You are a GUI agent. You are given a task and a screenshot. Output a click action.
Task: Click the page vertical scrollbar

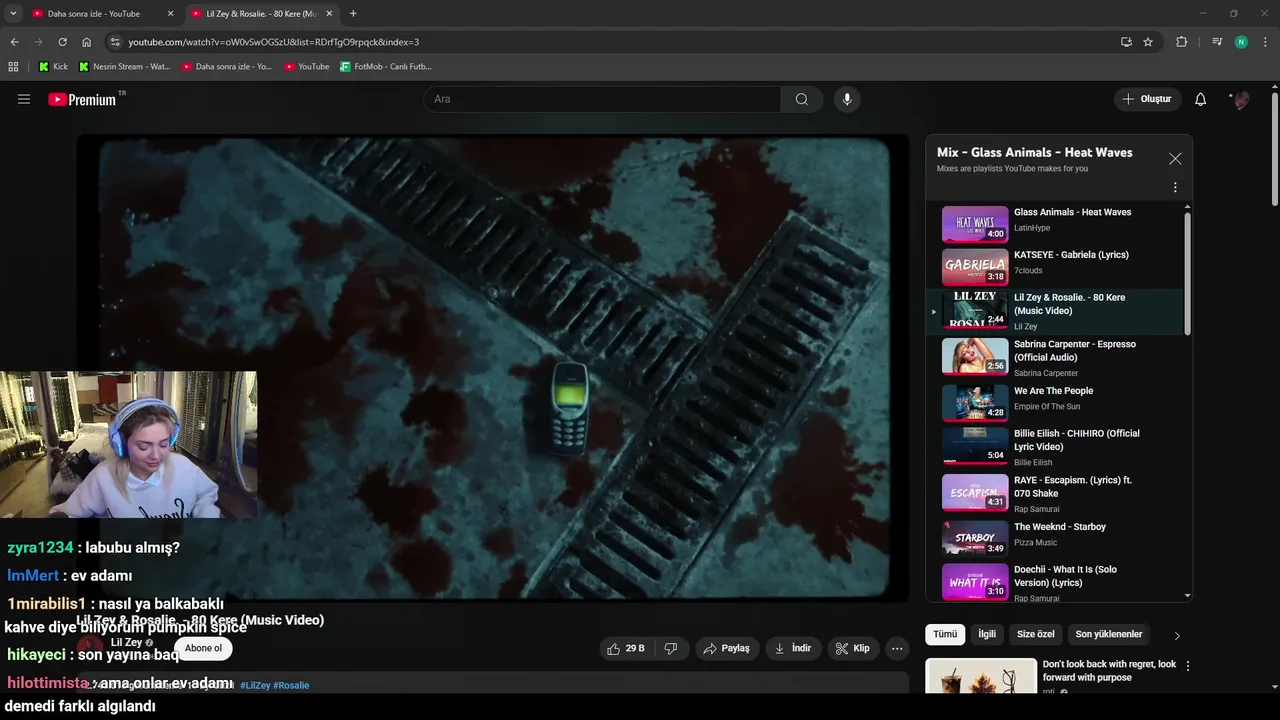pos(1274,150)
